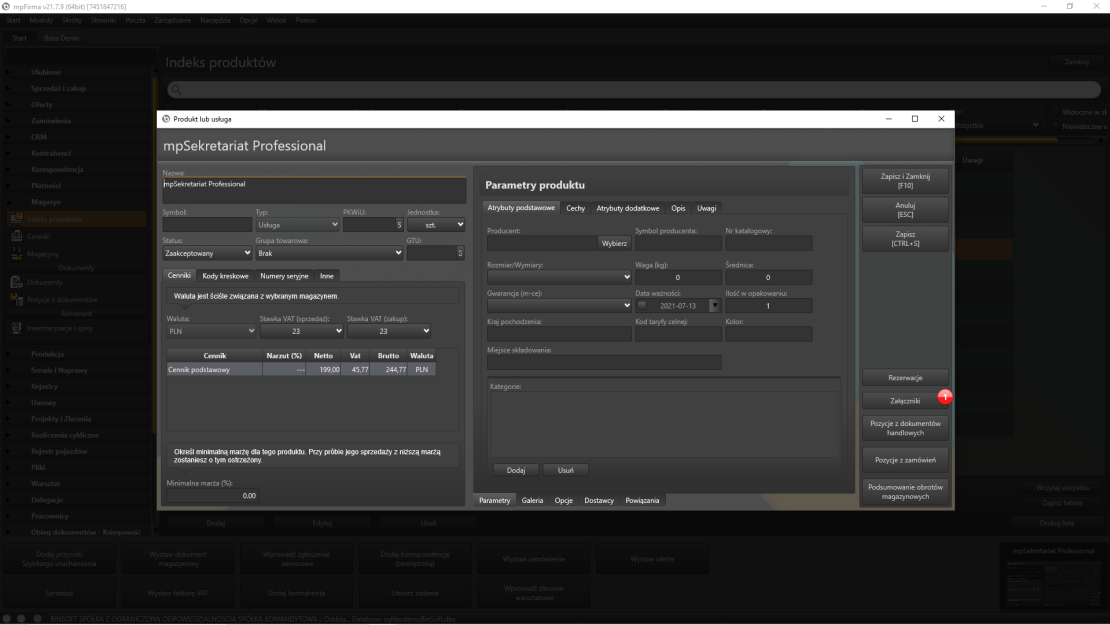Screen dimensions: 1110x625
Task: Click the Produkt lub usługa dialog icon
Action: coord(166,119)
